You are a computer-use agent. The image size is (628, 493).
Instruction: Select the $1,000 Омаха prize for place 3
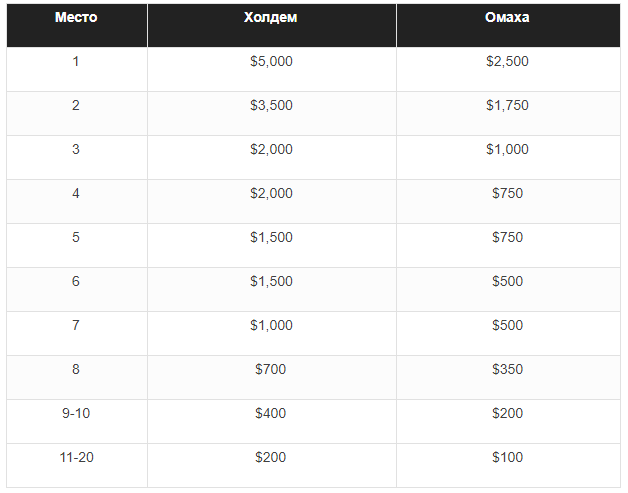point(507,149)
